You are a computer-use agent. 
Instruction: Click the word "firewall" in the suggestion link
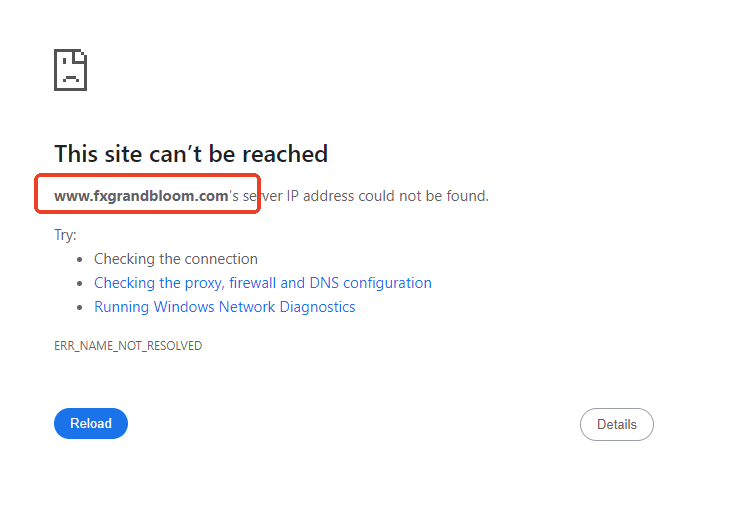pos(250,283)
